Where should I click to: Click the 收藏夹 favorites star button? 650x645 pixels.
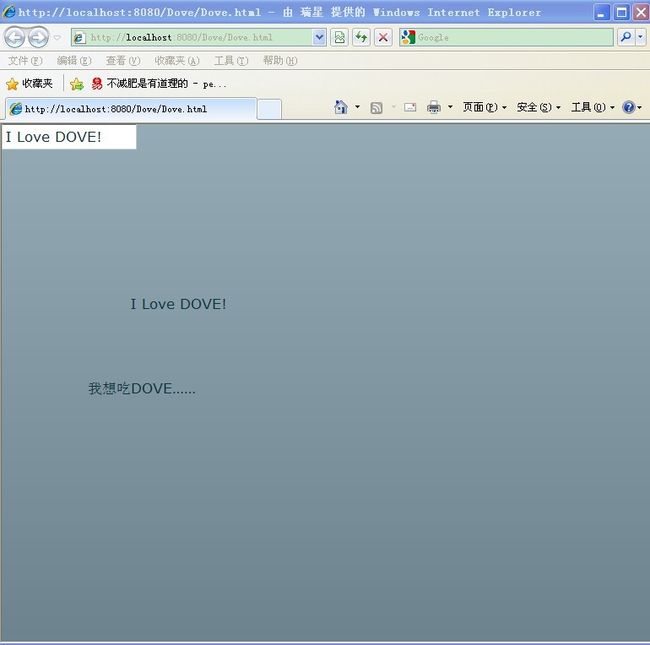[29, 84]
